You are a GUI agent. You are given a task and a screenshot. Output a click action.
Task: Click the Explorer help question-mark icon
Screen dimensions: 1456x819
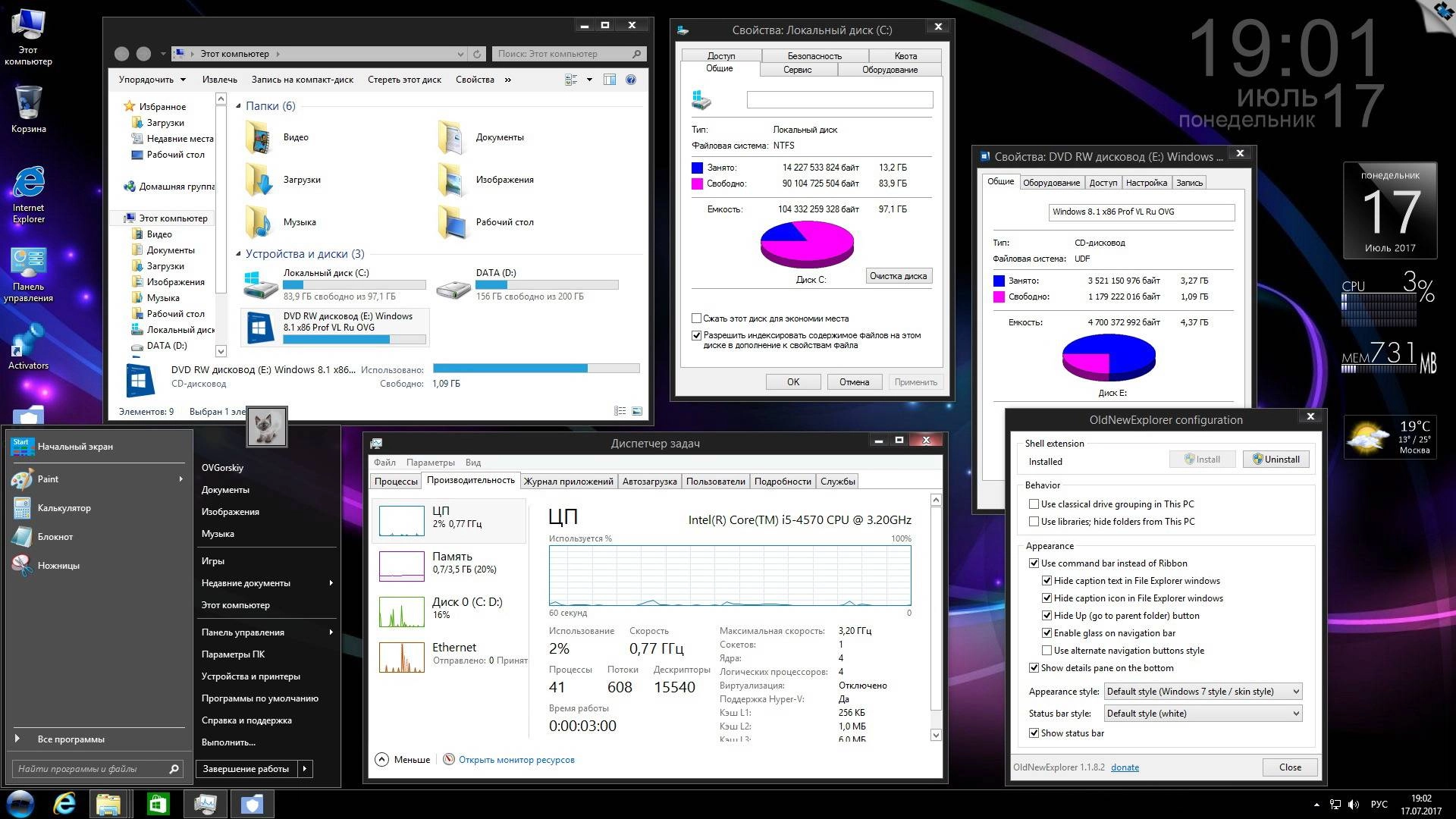(631, 80)
